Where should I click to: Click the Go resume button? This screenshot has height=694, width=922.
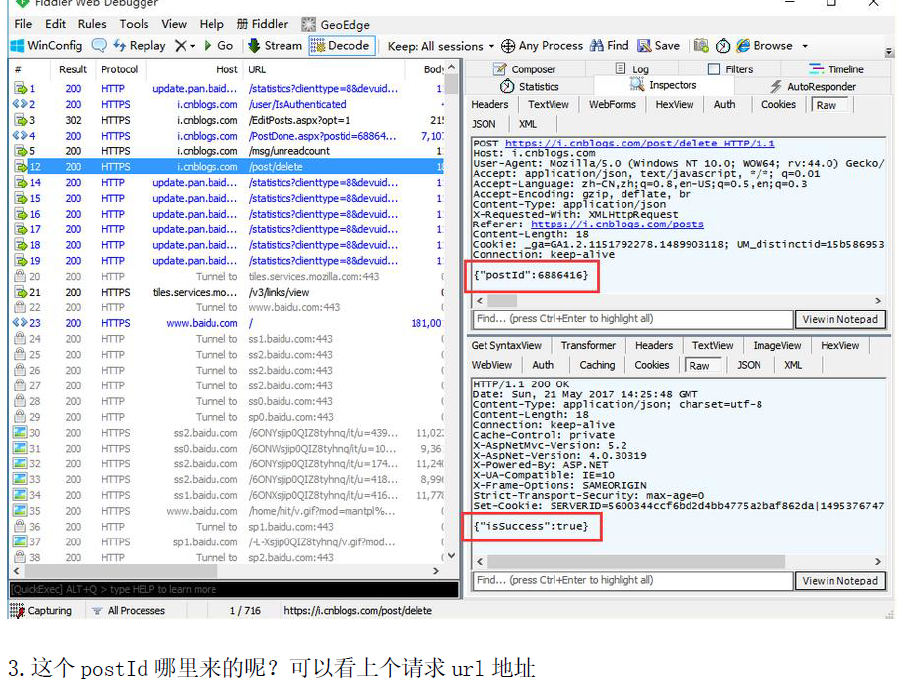tap(218, 45)
